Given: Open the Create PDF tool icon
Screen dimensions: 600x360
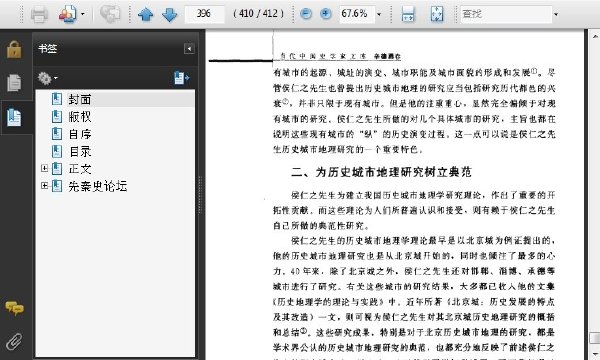Looking at the screenshot, I should [x=67, y=14].
